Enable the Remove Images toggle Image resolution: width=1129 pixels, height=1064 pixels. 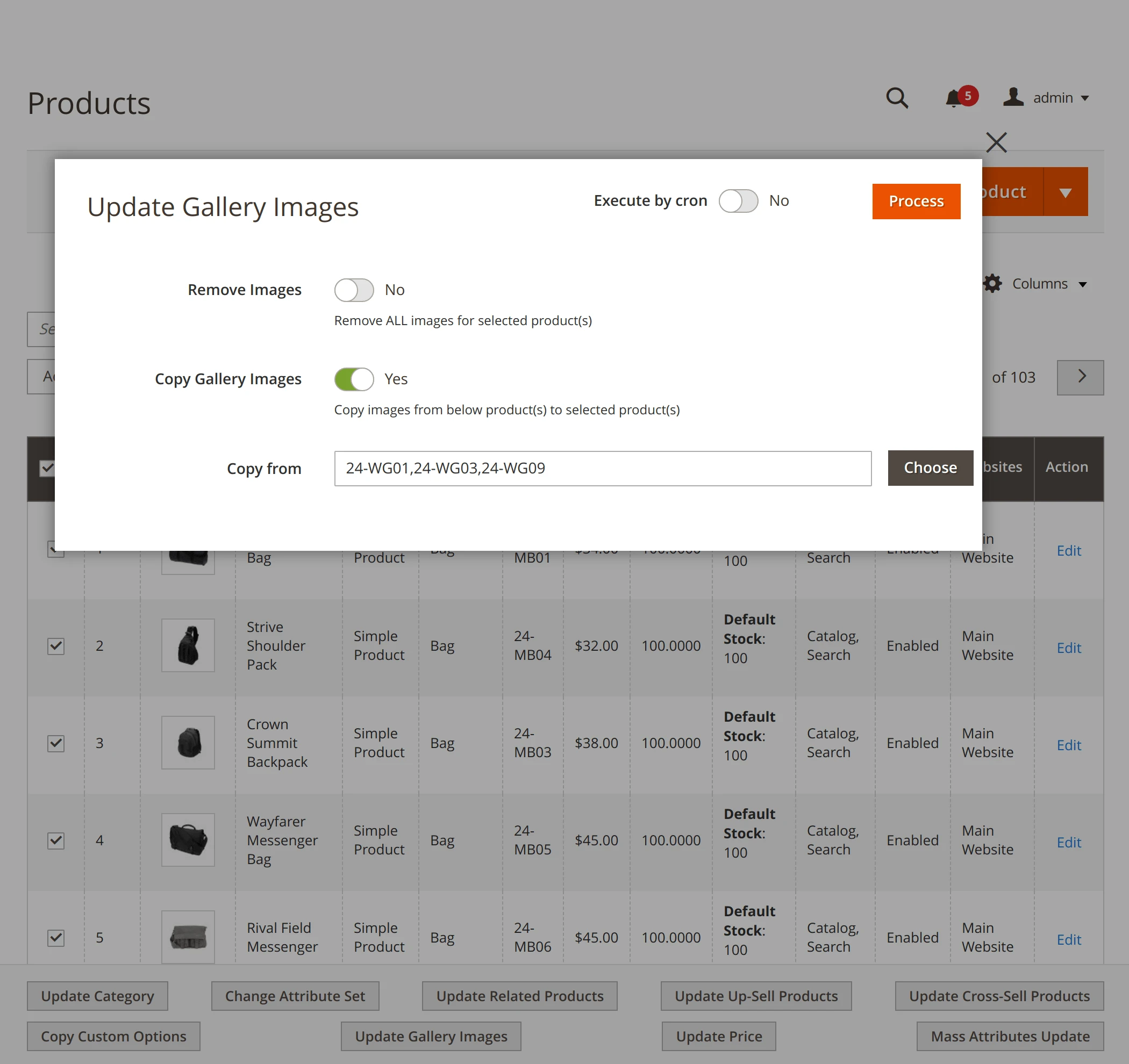353,290
